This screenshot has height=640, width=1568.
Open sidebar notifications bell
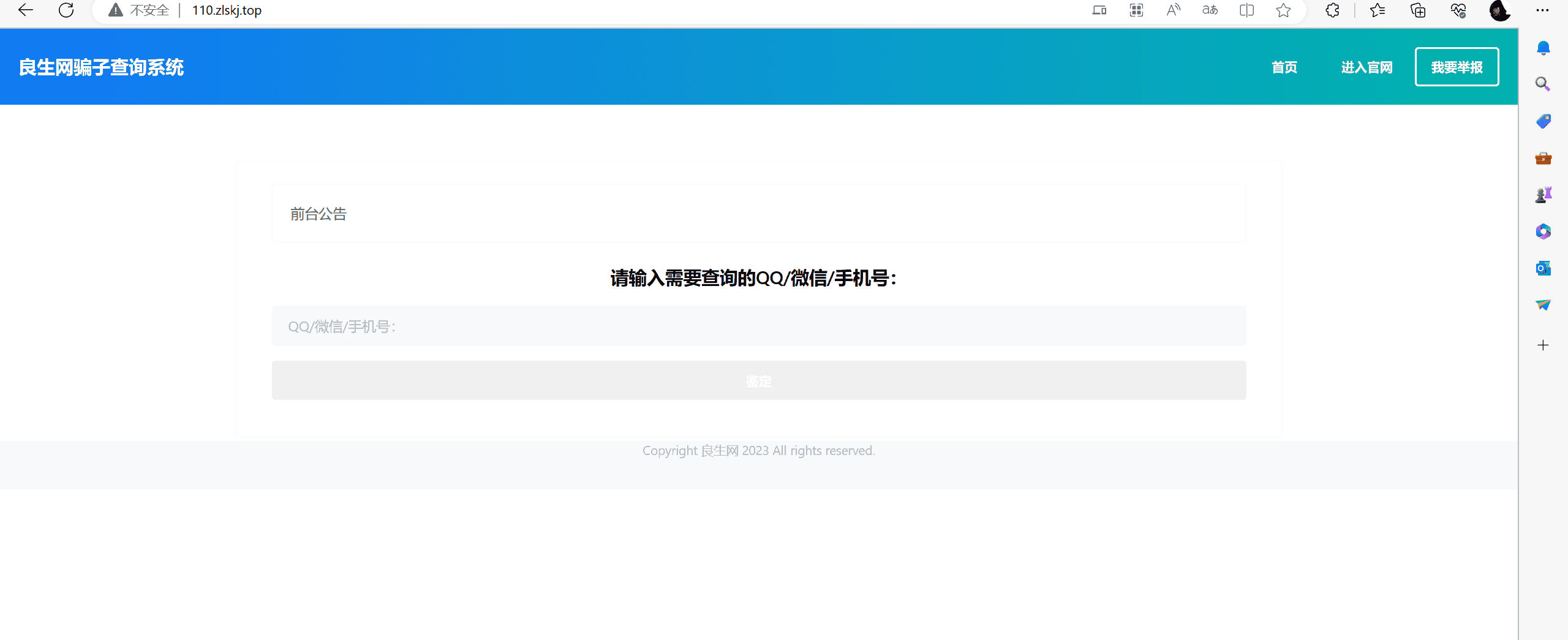[x=1543, y=47]
